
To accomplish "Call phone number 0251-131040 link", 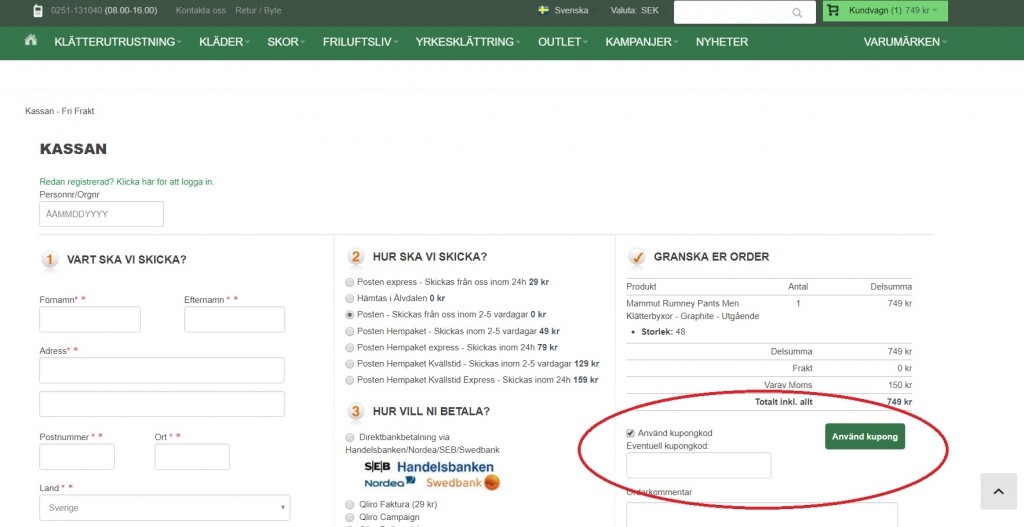I will (76, 10).
